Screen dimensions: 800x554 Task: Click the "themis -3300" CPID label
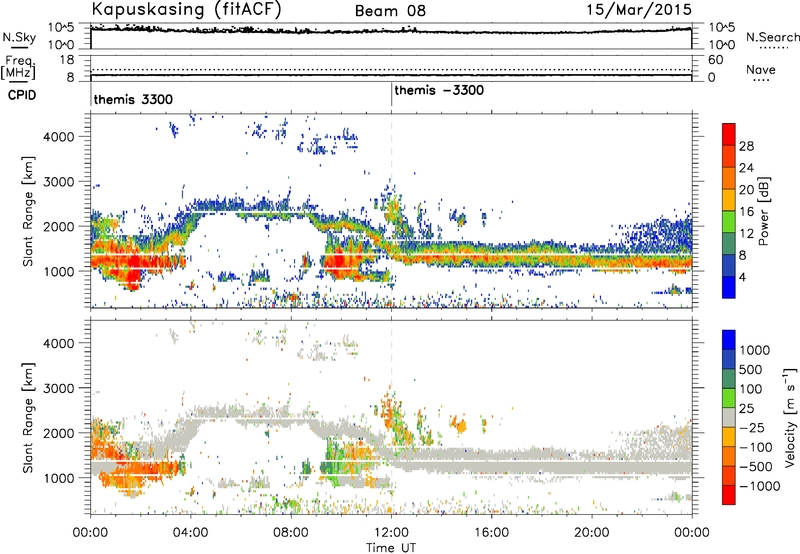[x=439, y=90]
